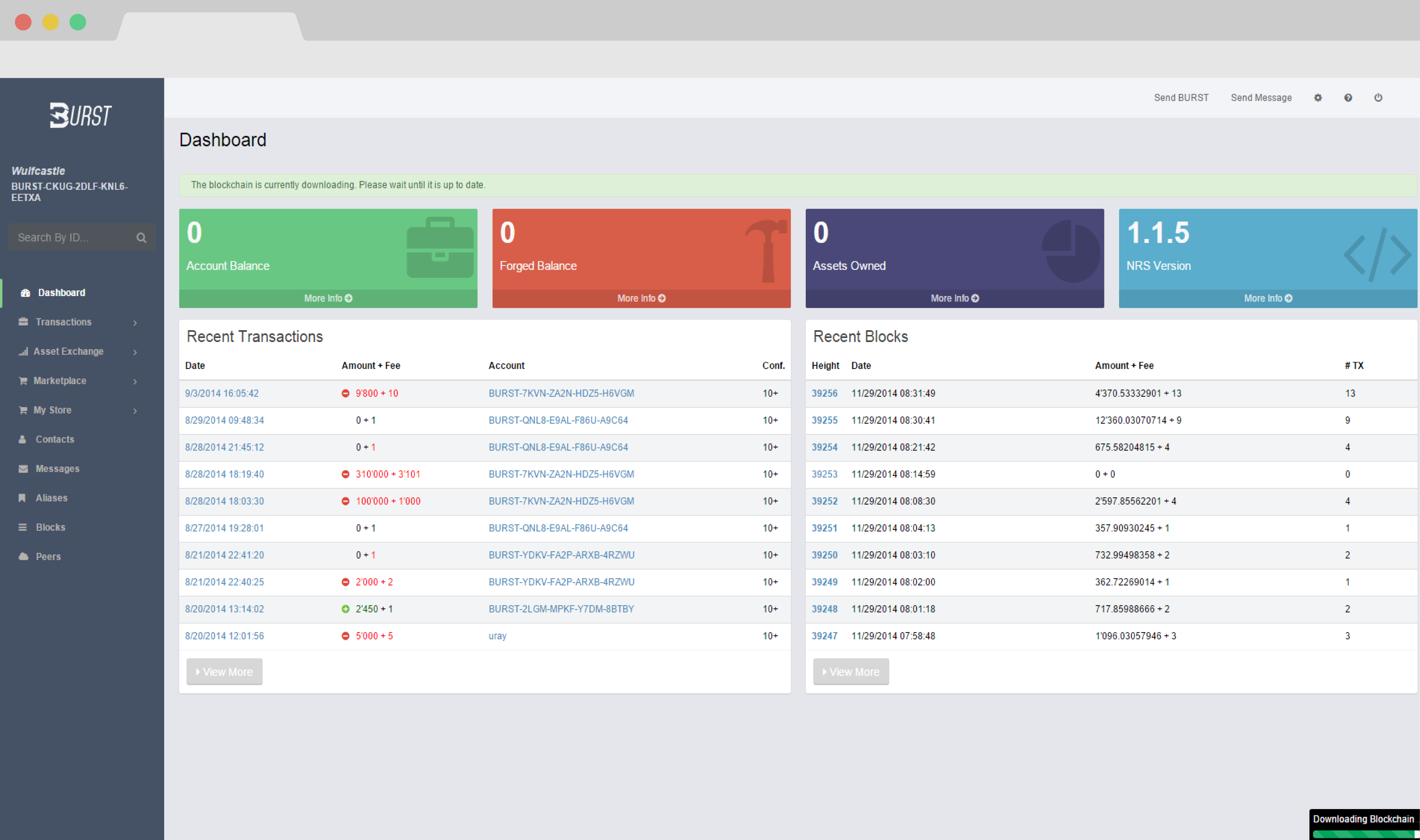
Task: Expand the Transactions submenu chevron
Action: (135, 323)
